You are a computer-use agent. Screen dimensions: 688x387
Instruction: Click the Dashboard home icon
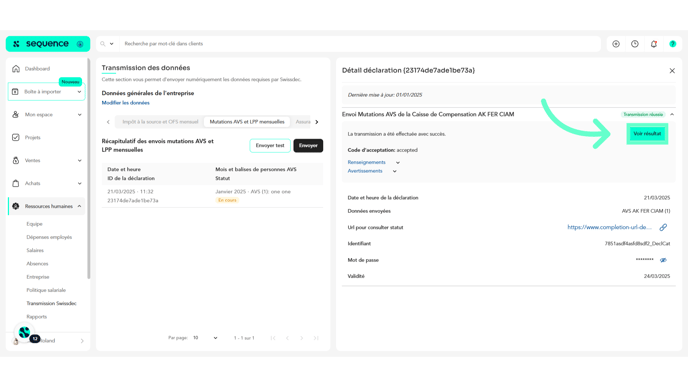[x=16, y=69]
